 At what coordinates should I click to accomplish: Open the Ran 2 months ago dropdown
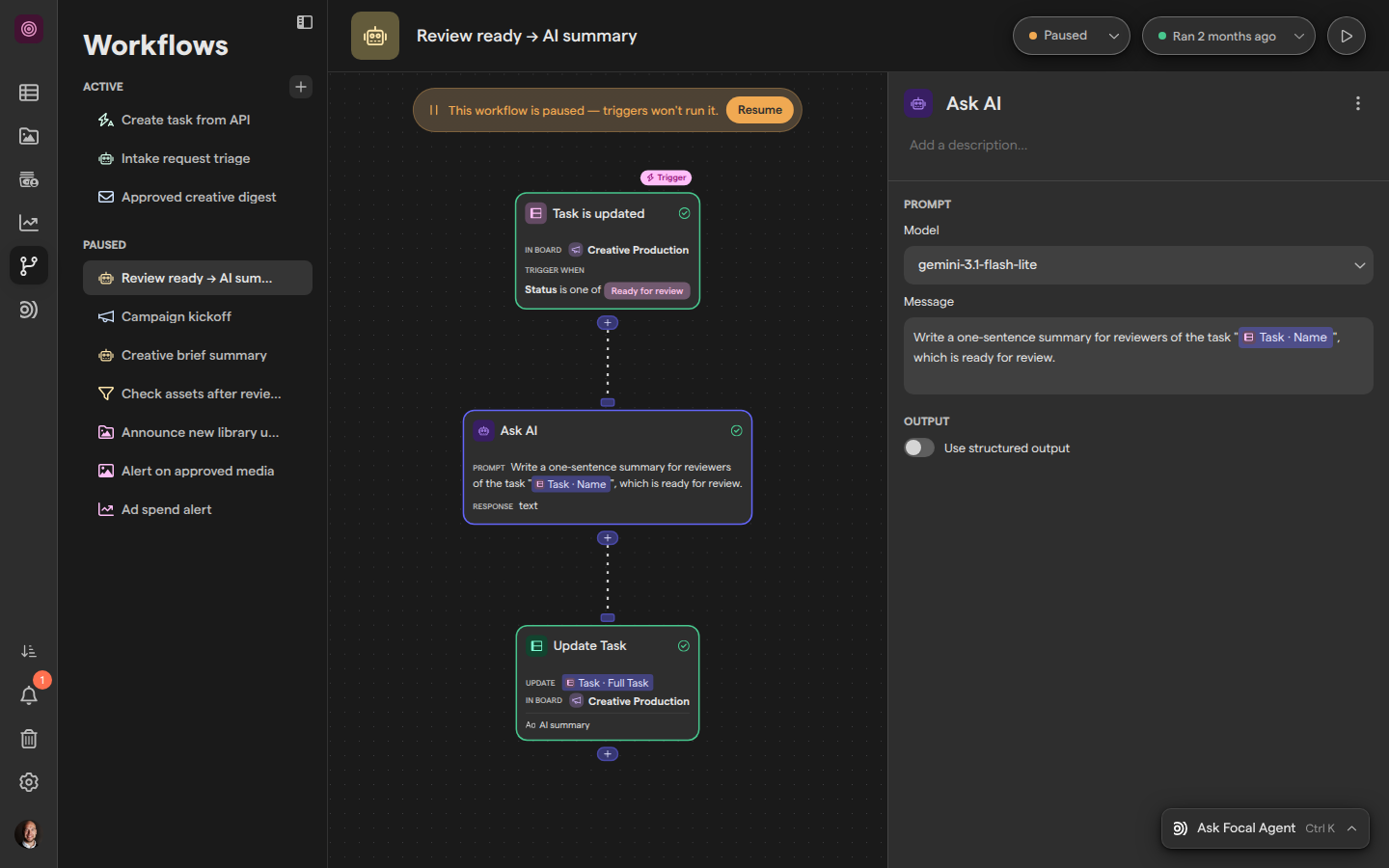1229,36
